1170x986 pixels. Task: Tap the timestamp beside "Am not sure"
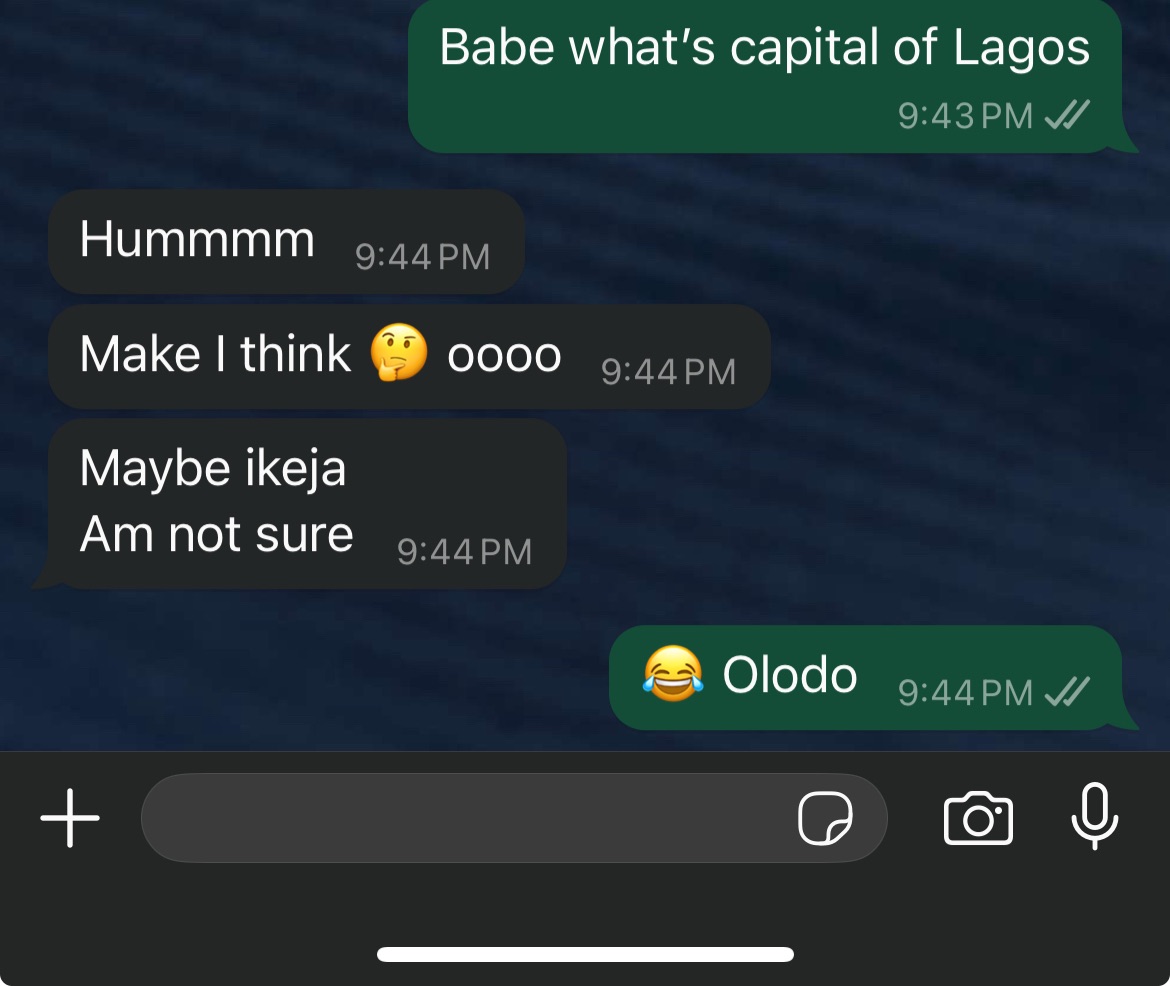[464, 552]
